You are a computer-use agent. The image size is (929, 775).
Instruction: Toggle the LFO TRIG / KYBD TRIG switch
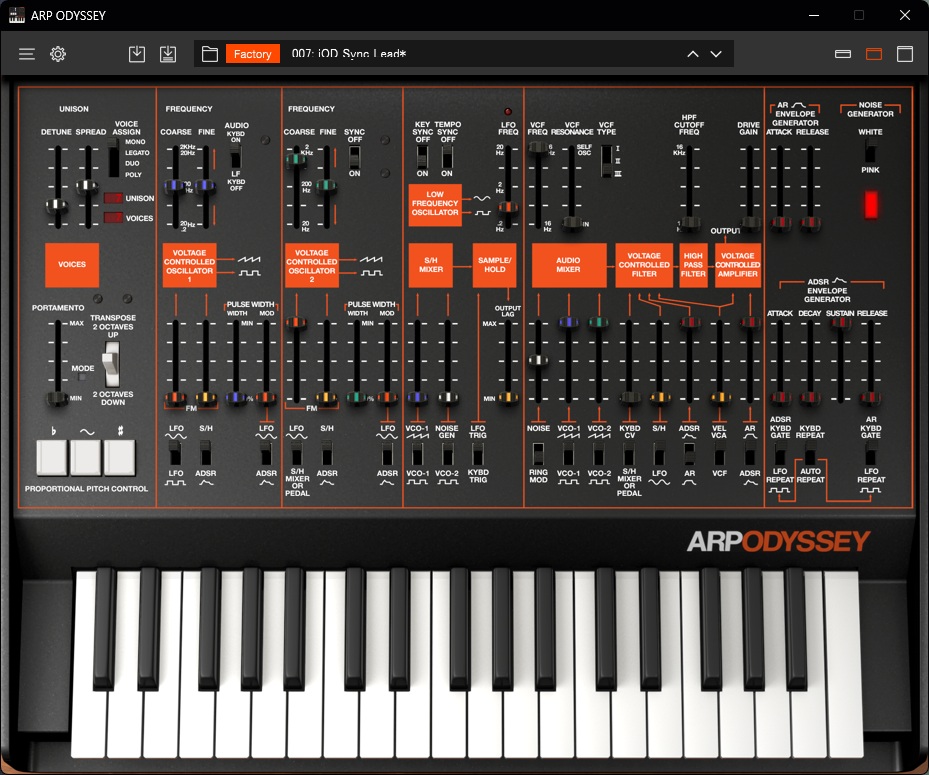coord(478,454)
